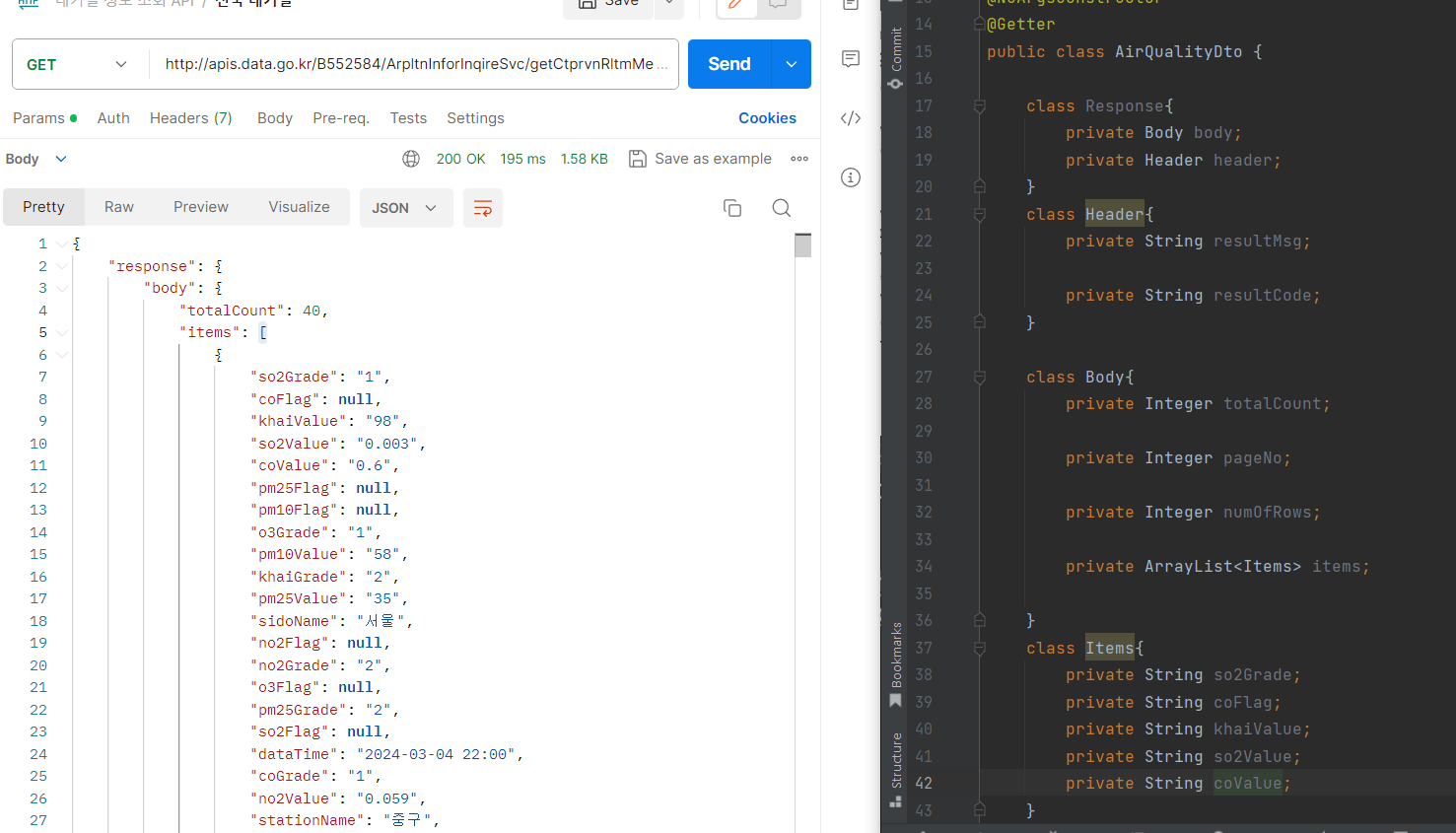Send the API request

[729, 64]
